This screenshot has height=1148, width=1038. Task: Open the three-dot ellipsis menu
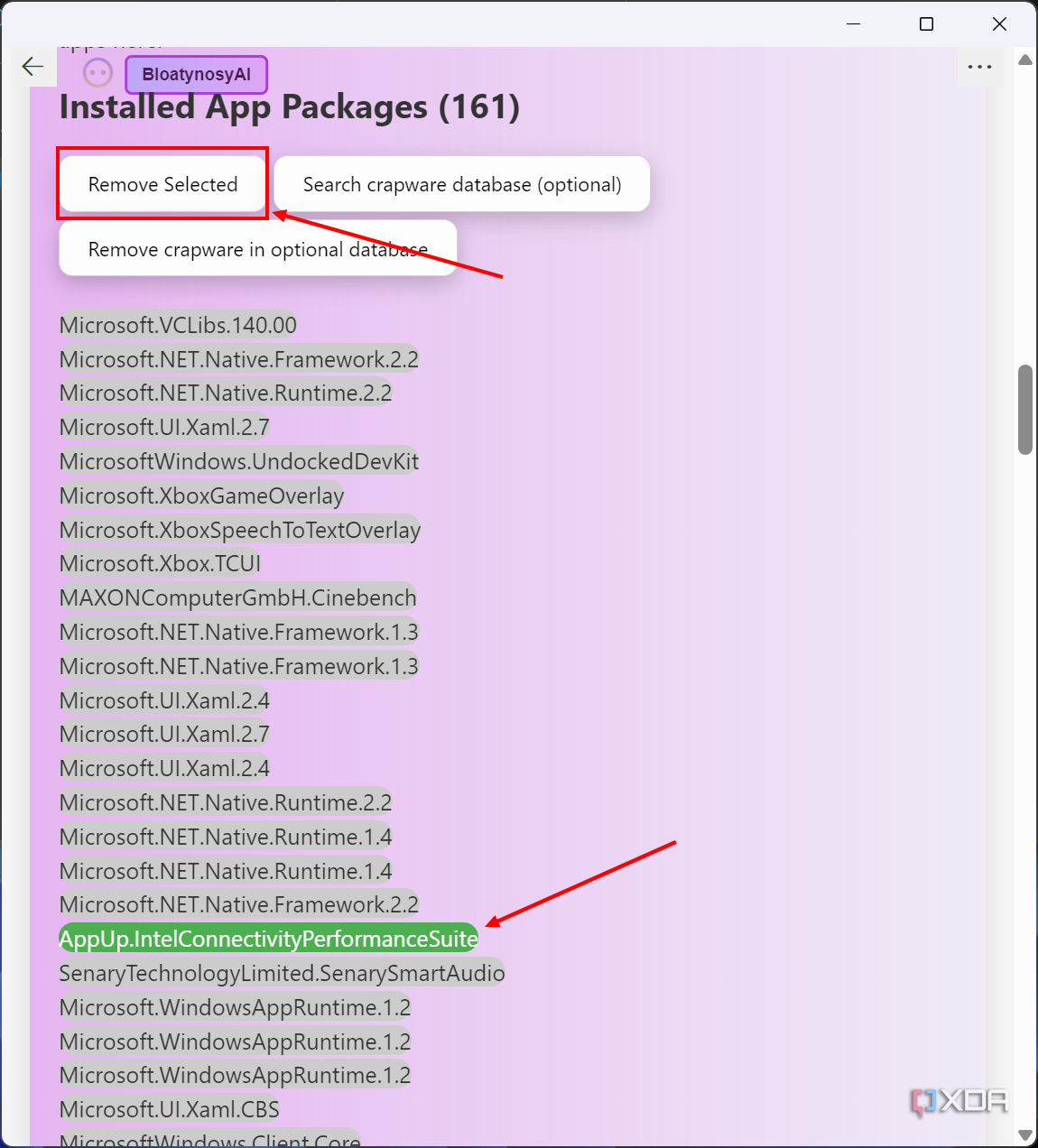[x=980, y=67]
